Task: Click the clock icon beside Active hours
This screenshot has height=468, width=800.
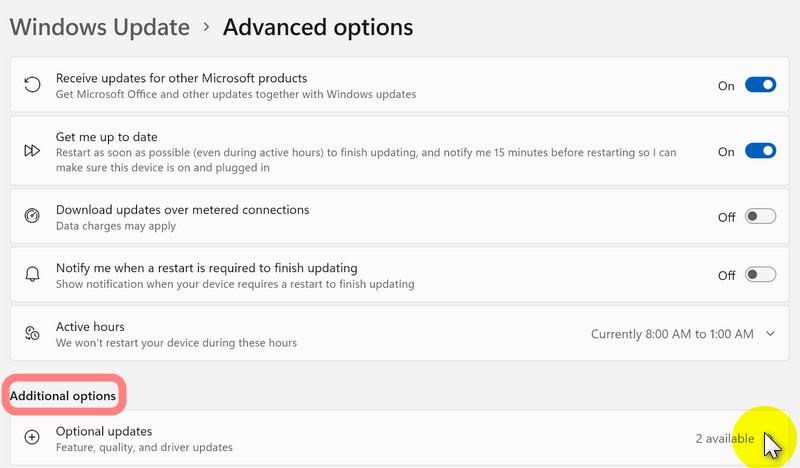Action: (x=32, y=334)
